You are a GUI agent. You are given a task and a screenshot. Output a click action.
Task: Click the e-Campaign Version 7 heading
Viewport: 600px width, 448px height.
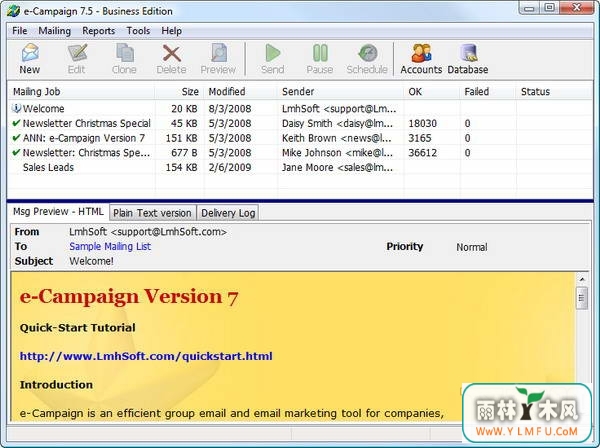[129, 296]
